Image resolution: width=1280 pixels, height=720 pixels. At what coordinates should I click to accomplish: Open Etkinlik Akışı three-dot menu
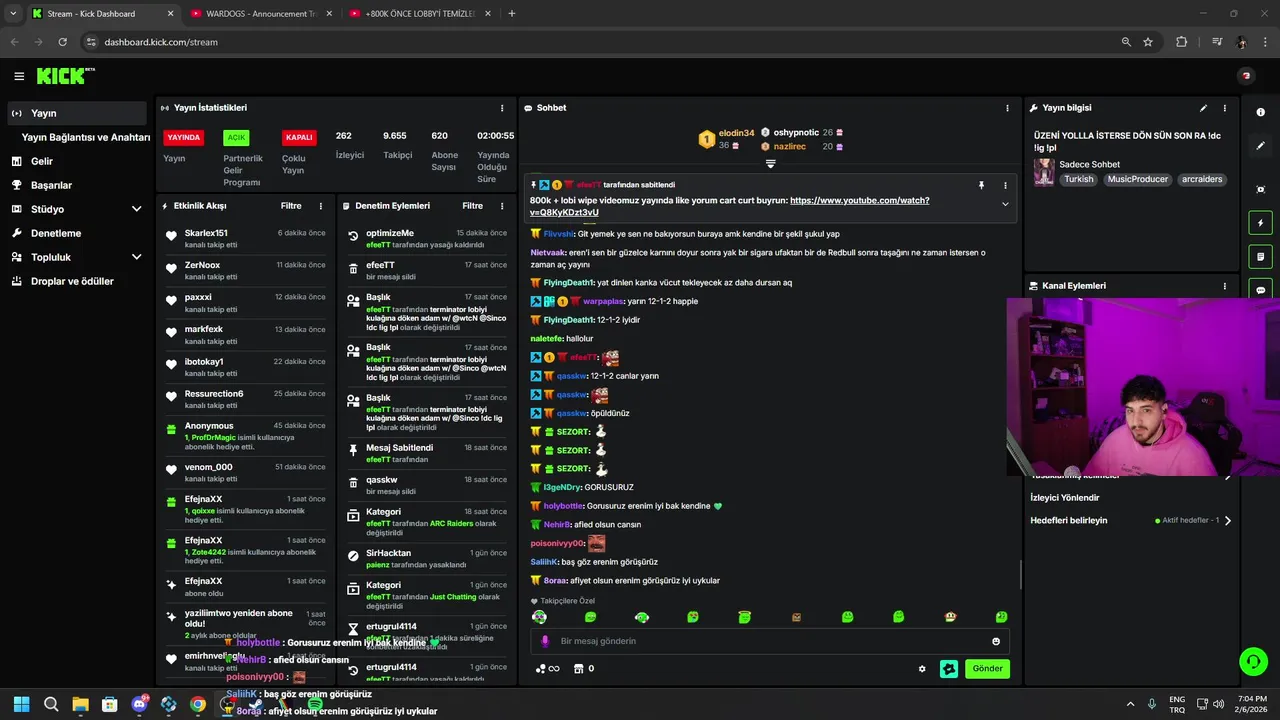tap(321, 206)
